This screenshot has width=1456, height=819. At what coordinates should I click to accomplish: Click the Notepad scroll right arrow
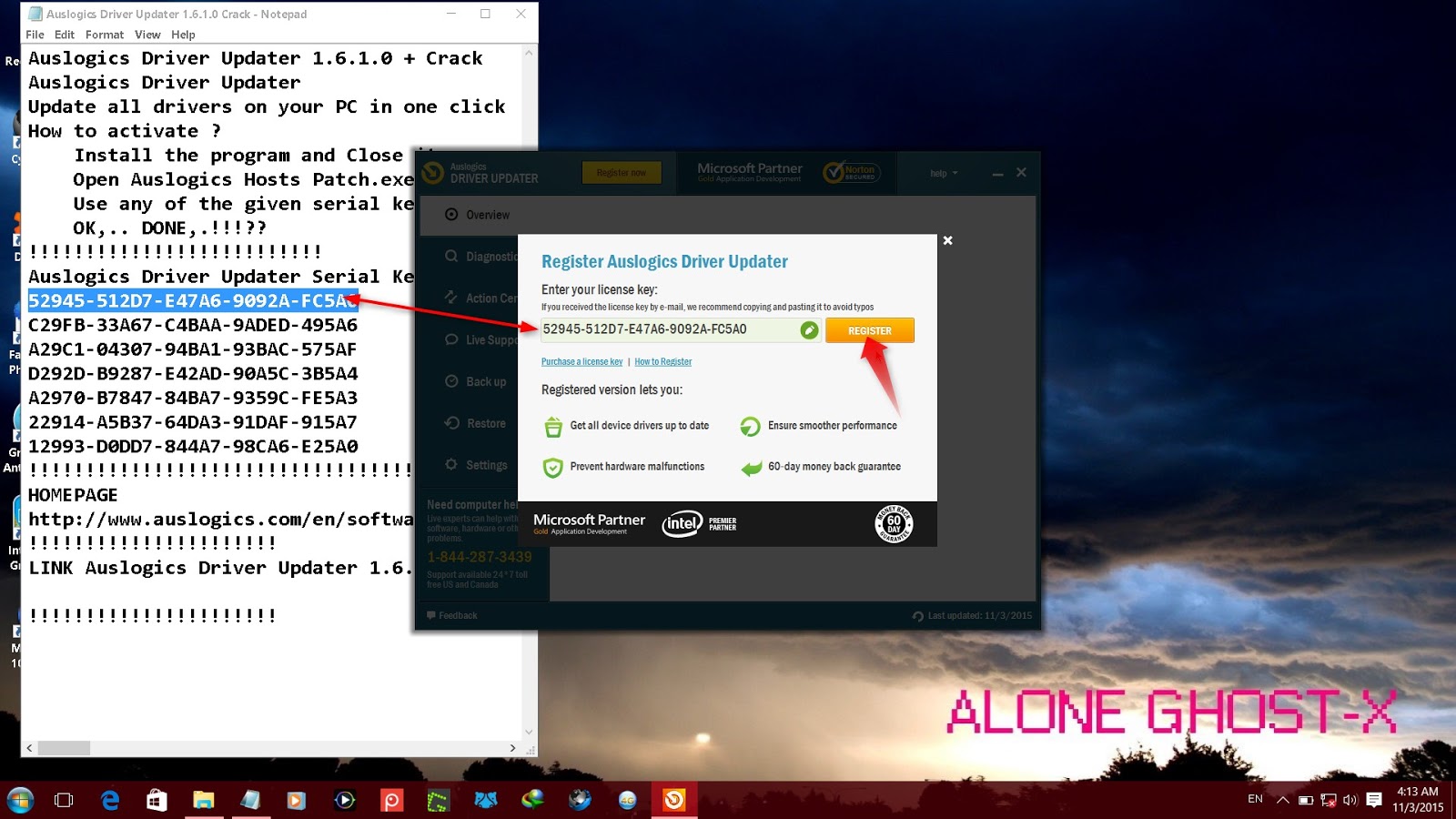(x=512, y=748)
